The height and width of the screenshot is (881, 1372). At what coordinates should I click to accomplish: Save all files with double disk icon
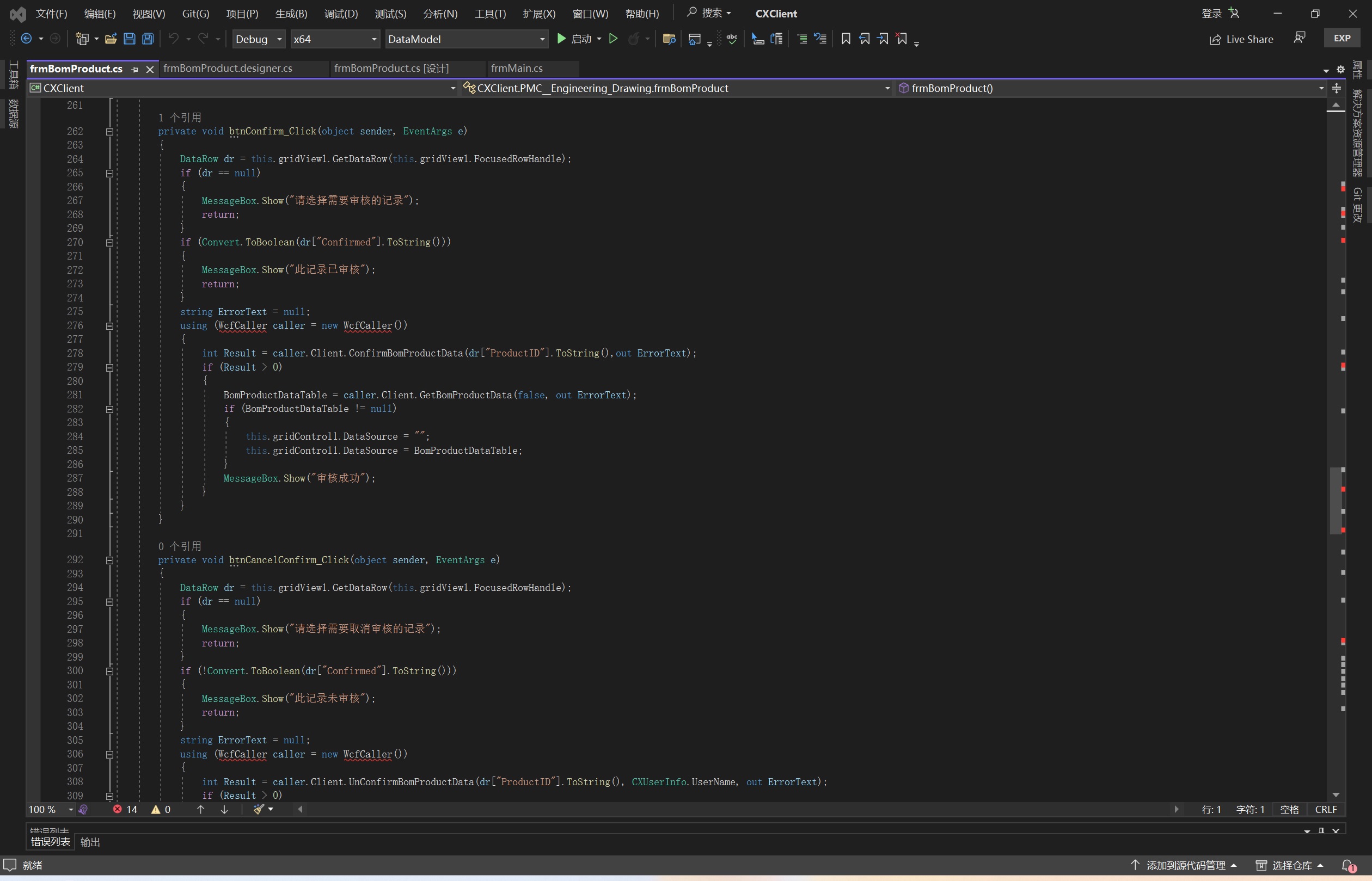(x=148, y=39)
